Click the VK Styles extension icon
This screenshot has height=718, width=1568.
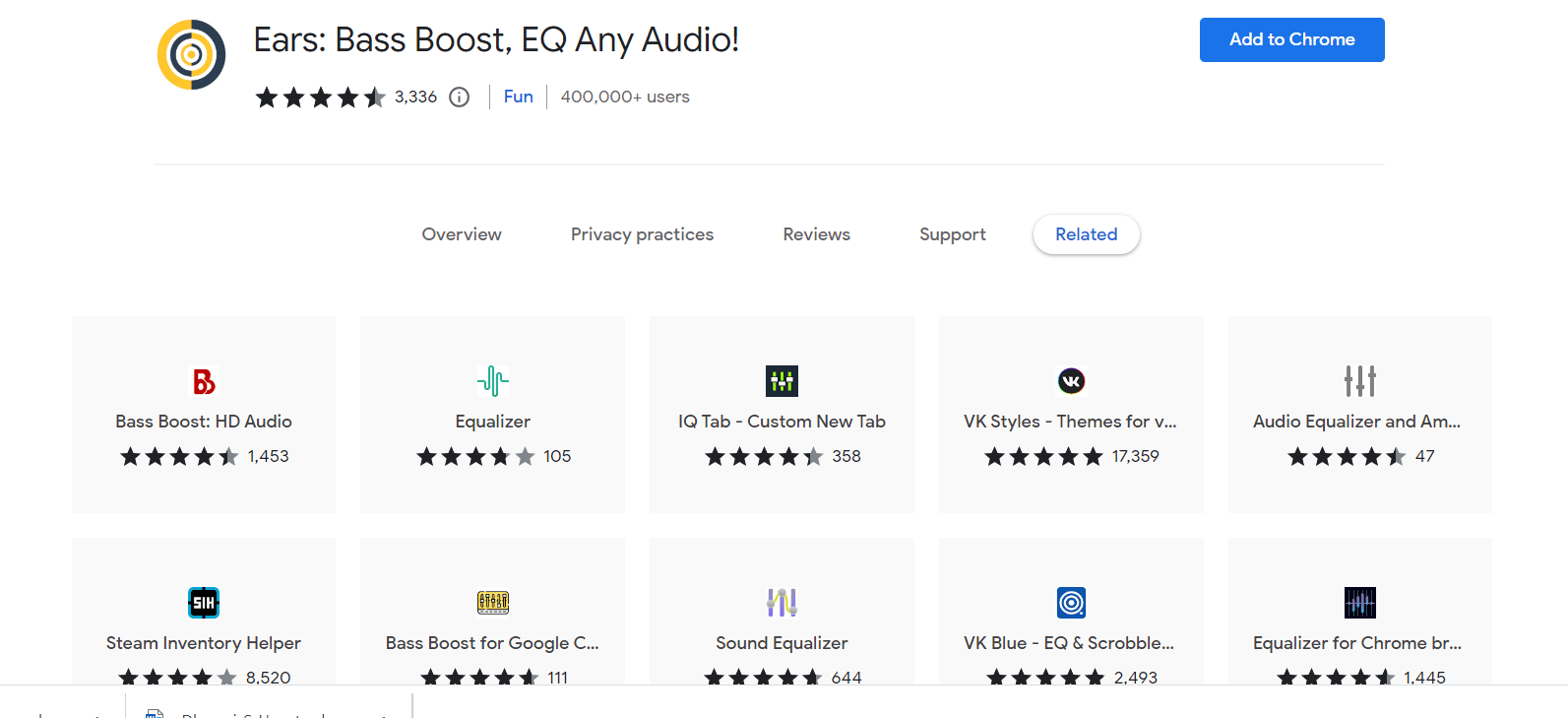click(x=1071, y=381)
